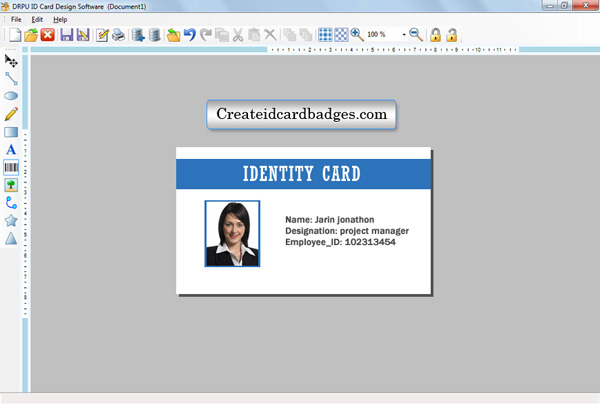This screenshot has width=600, height=404.
Task: Open the File menu
Action: tap(16, 20)
